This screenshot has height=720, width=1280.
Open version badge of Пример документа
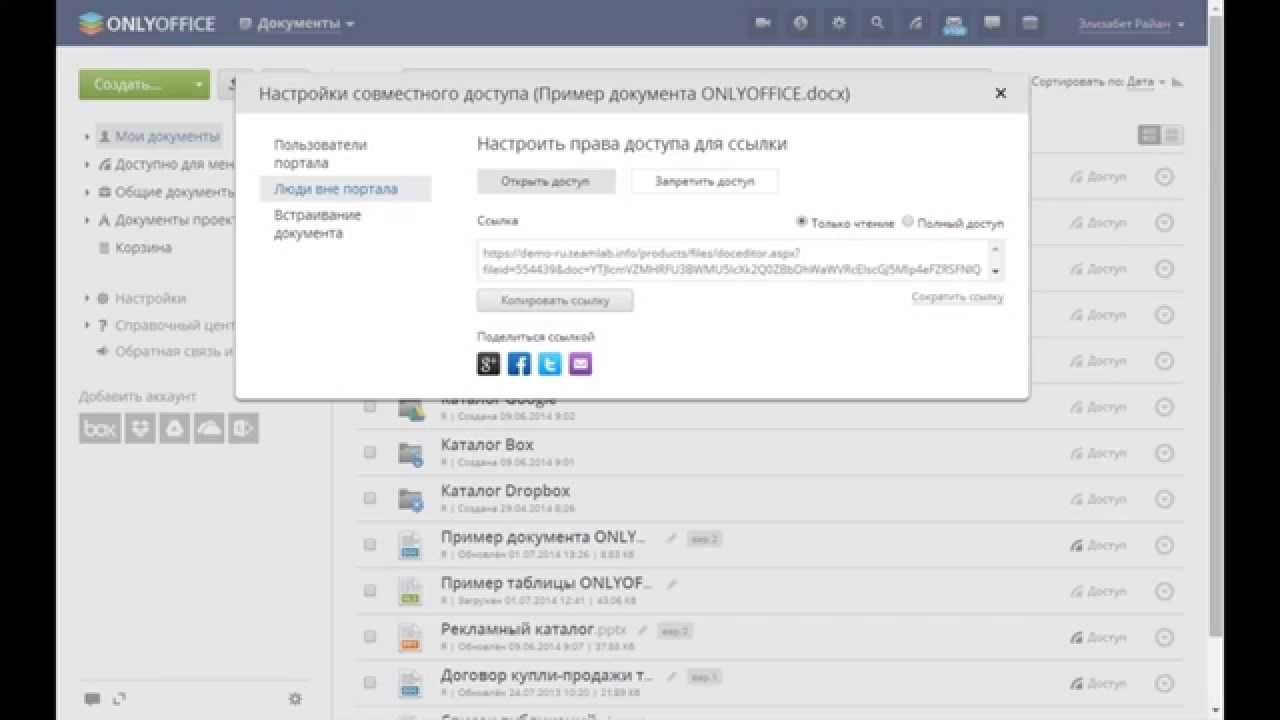point(705,539)
